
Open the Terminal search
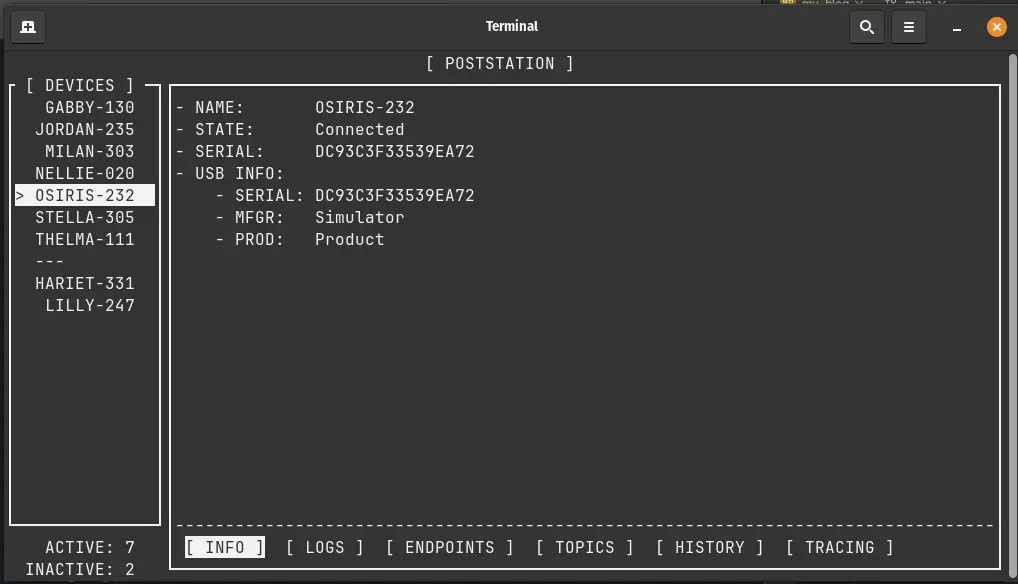point(866,27)
